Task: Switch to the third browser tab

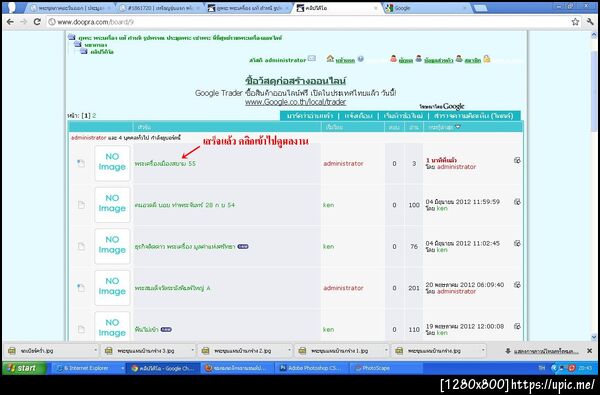Action: tap(249, 8)
